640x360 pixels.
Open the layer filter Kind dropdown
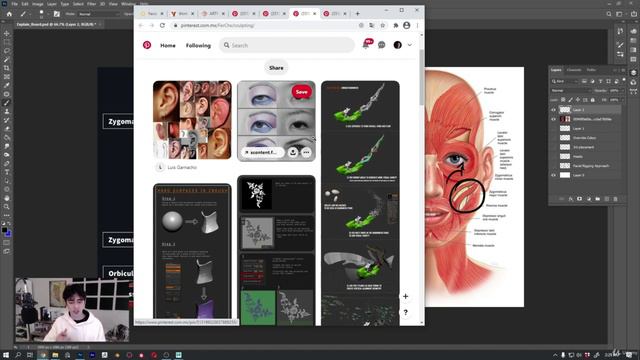click(565, 81)
